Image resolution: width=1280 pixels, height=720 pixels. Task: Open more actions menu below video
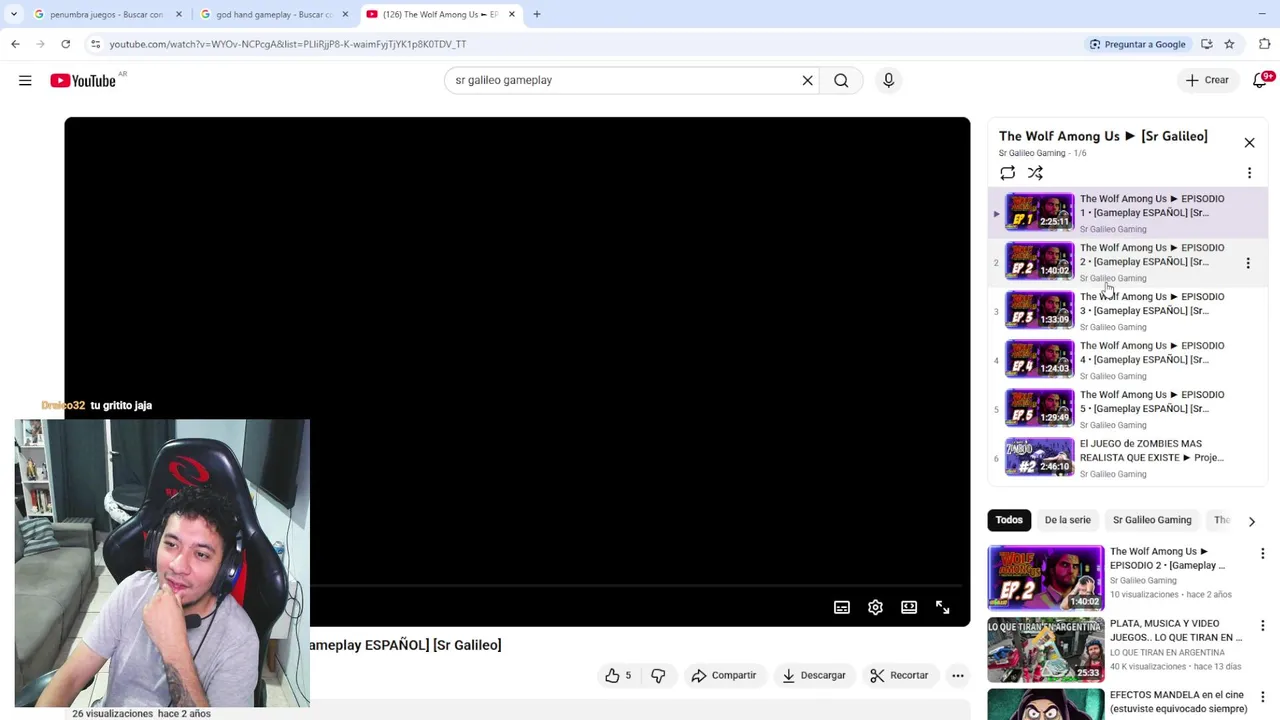click(x=958, y=676)
